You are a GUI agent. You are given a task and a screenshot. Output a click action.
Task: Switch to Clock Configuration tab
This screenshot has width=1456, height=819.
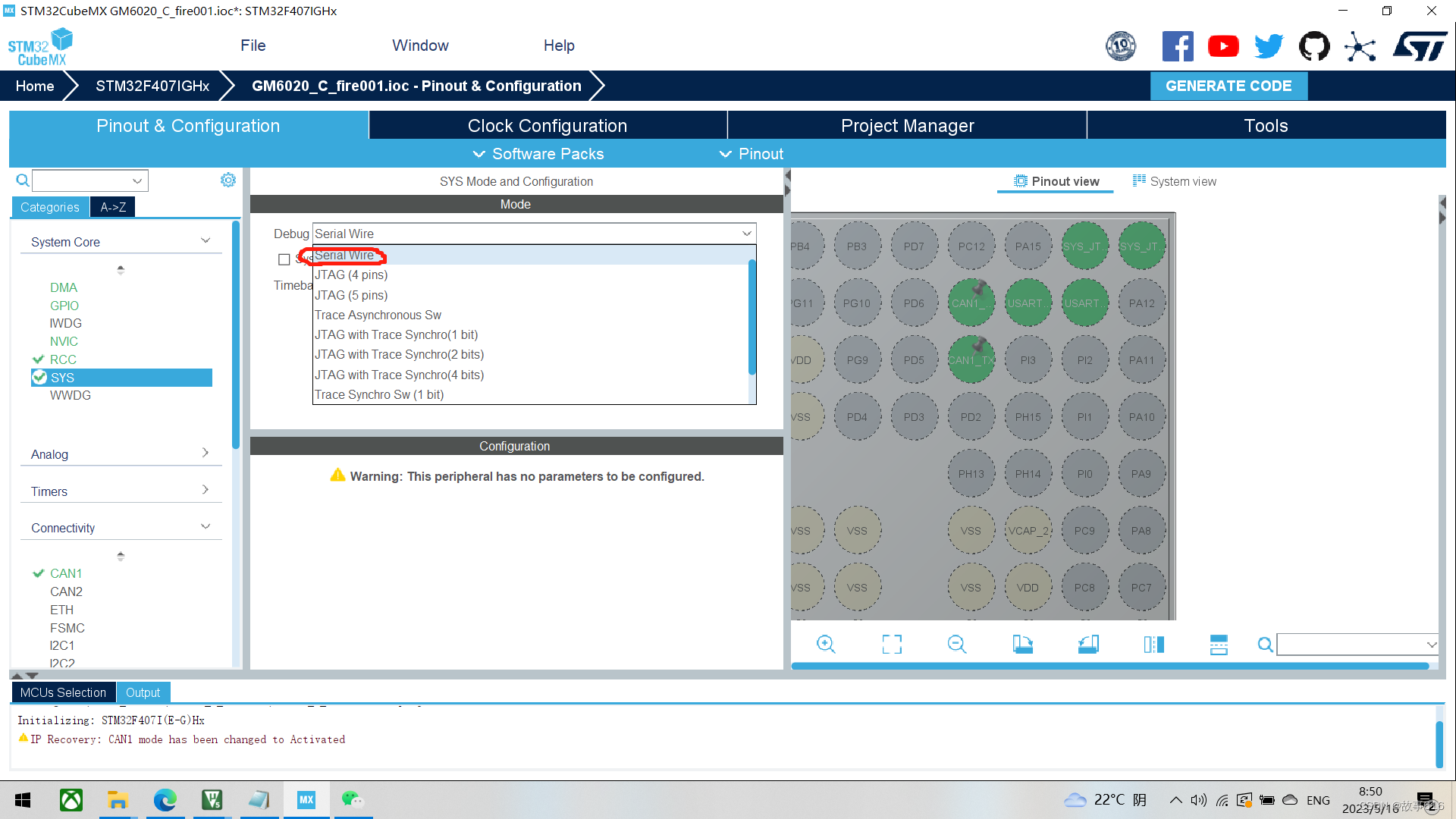coord(548,126)
